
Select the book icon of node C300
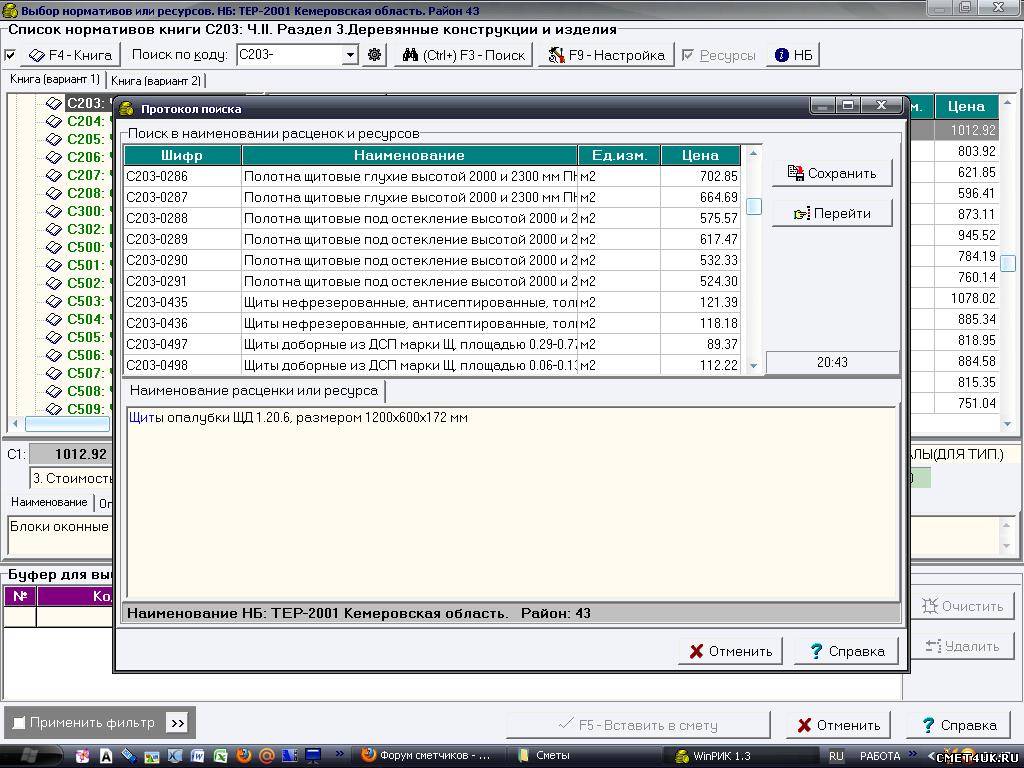[54, 212]
